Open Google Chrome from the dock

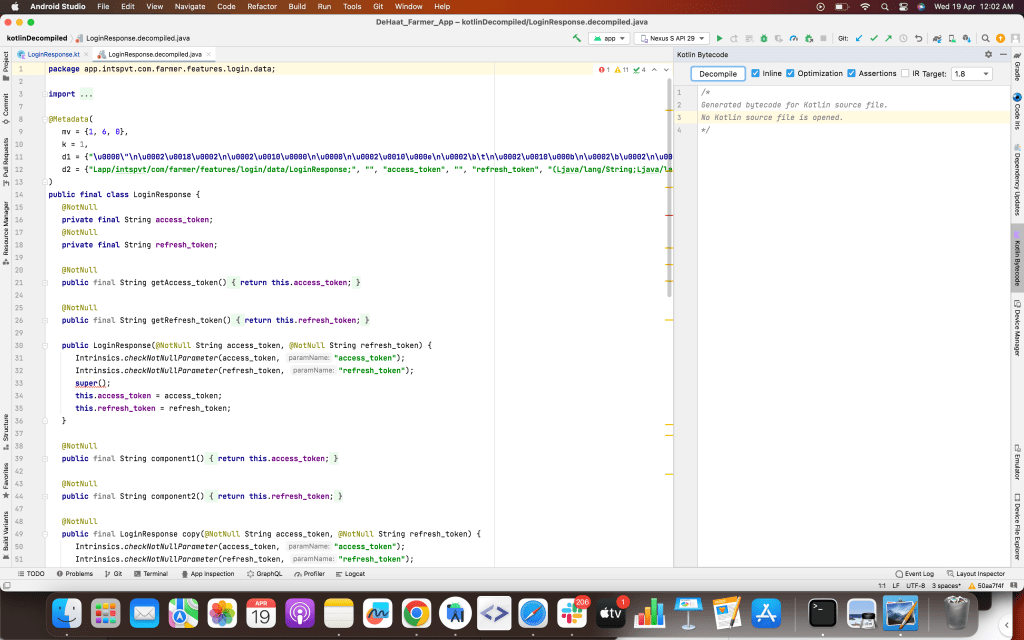pos(416,611)
